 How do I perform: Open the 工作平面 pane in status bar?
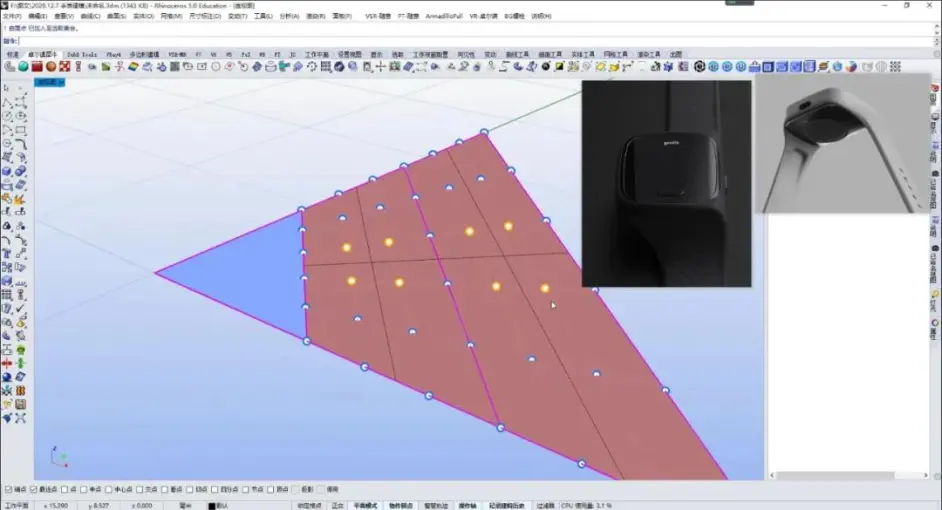16,506
